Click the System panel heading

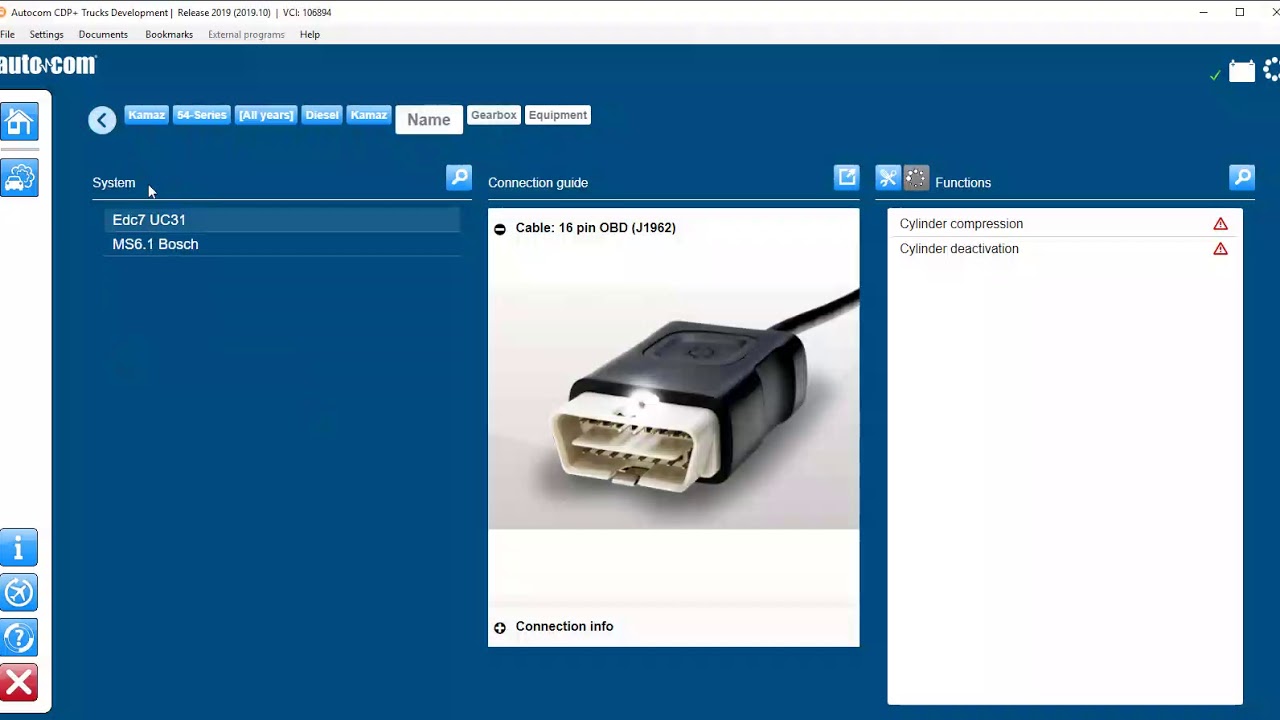pyautogui.click(x=114, y=183)
